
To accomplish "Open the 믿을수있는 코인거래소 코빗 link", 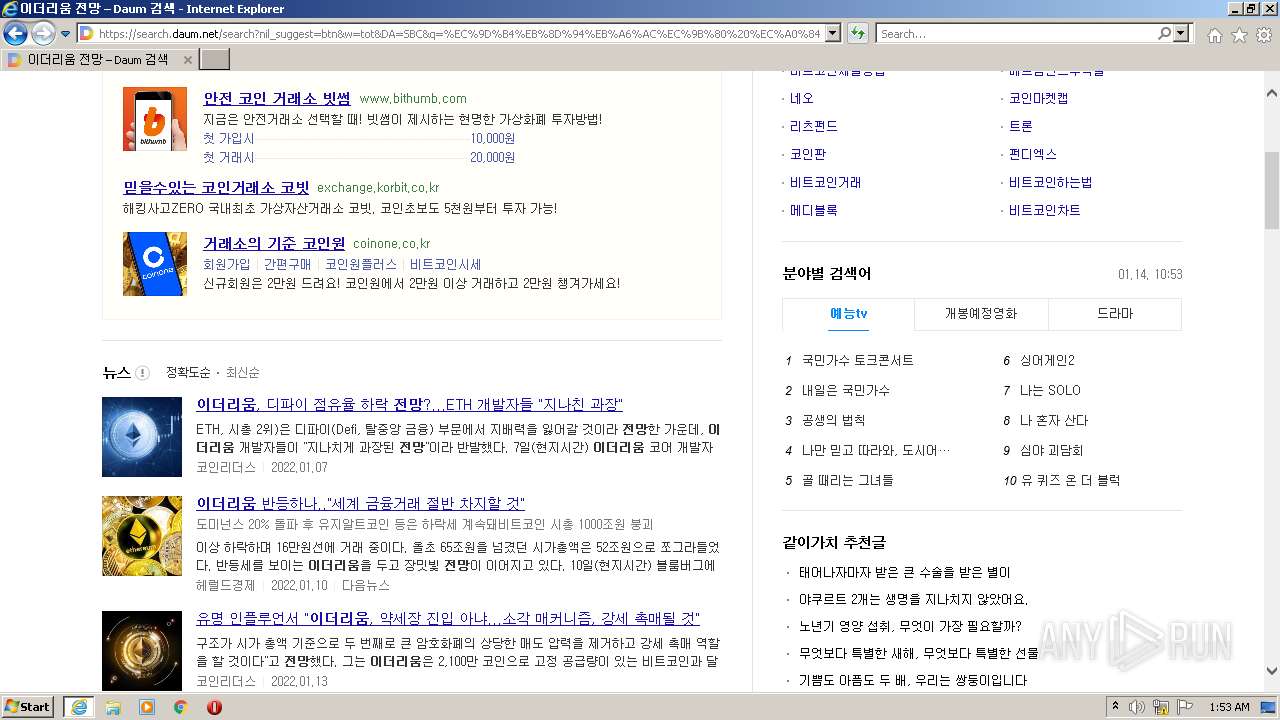I will (216, 187).
